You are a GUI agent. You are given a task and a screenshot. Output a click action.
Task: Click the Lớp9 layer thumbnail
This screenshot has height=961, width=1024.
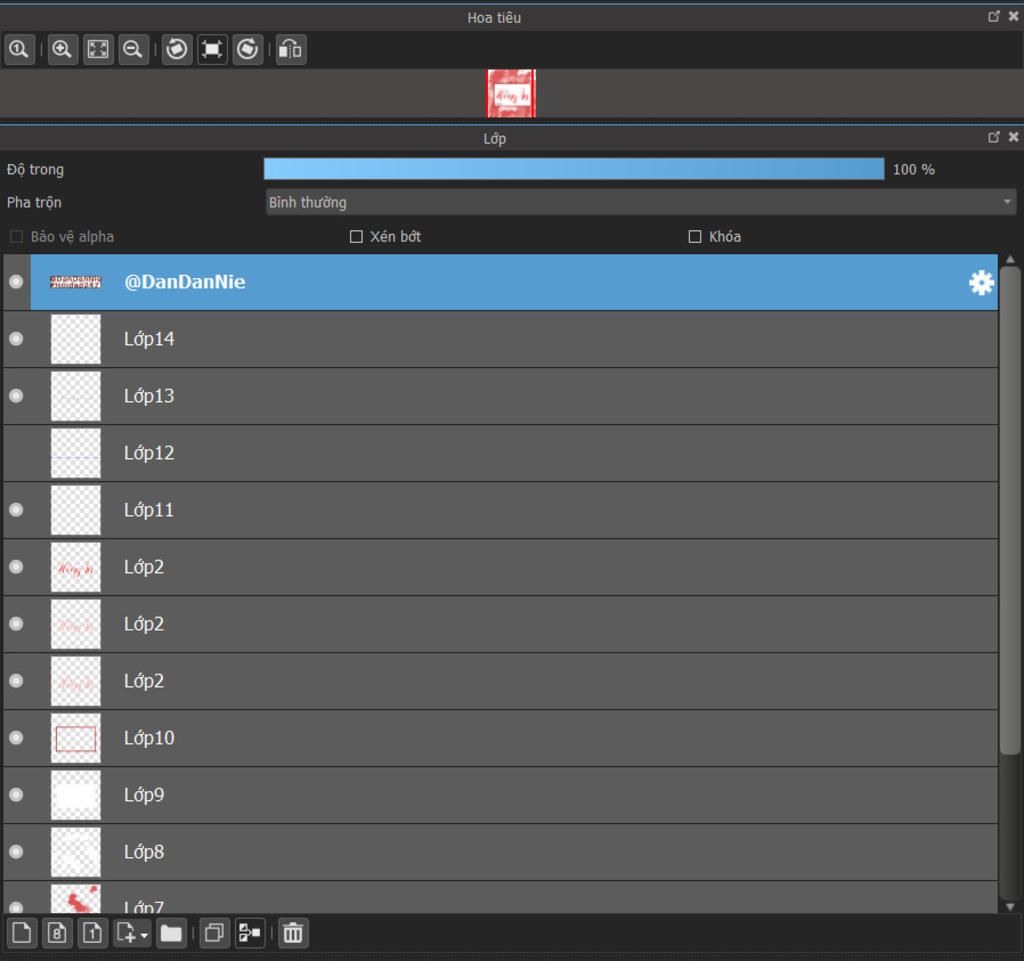pos(76,795)
